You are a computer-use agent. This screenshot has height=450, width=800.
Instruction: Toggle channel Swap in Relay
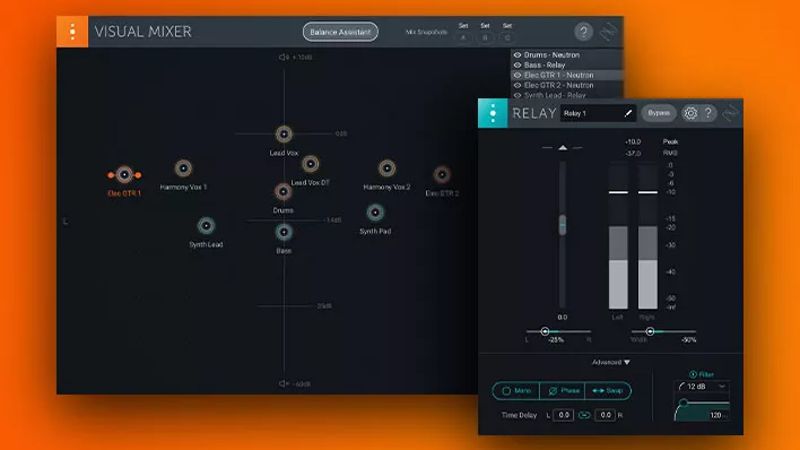[x=608, y=391]
